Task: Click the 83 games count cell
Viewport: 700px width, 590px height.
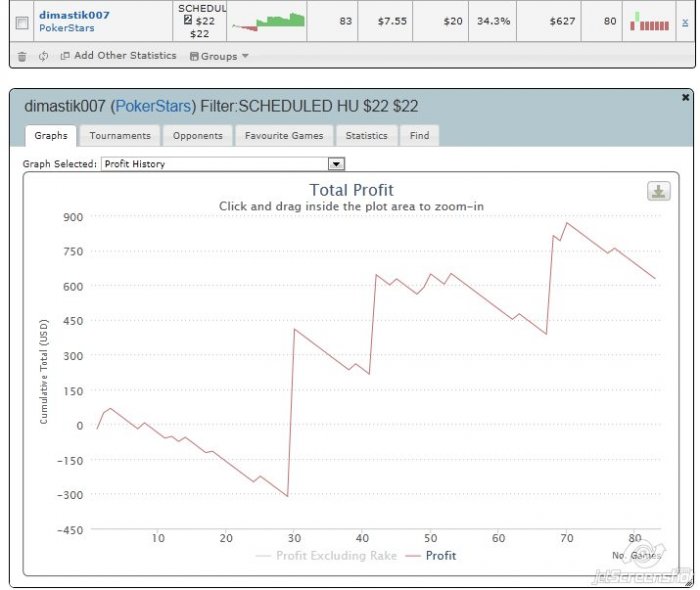Action: (x=333, y=21)
